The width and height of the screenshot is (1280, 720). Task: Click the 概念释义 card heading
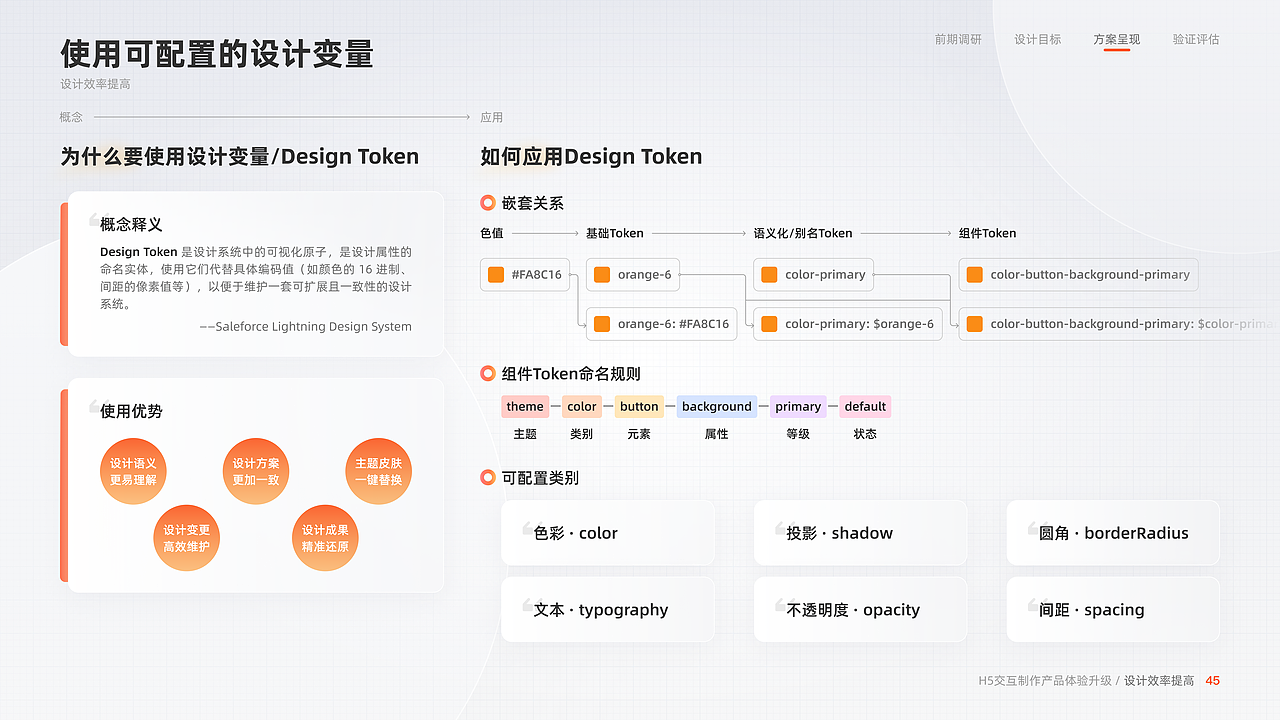coord(131,224)
